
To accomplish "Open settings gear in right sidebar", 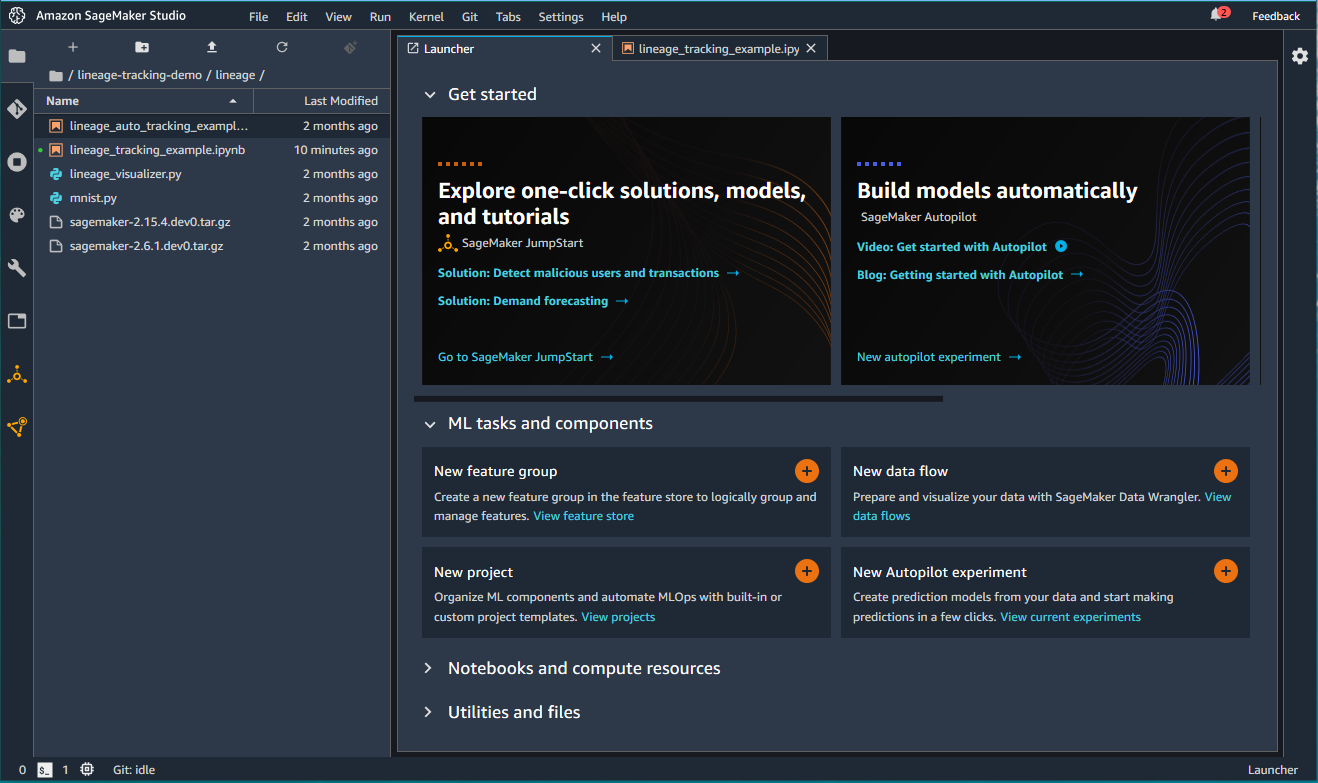I will [x=1299, y=56].
